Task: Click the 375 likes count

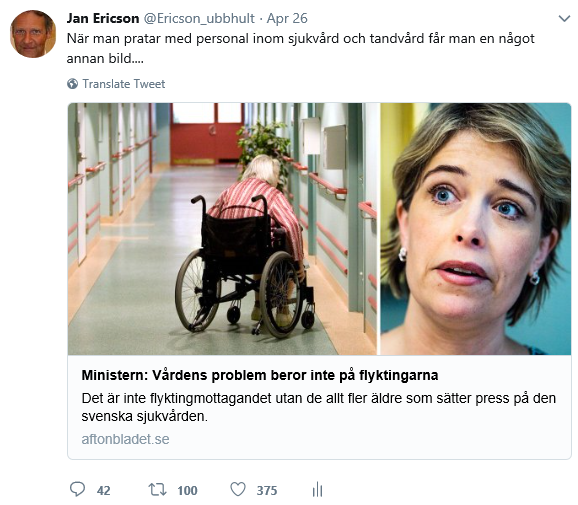Action: pyautogui.click(x=267, y=491)
